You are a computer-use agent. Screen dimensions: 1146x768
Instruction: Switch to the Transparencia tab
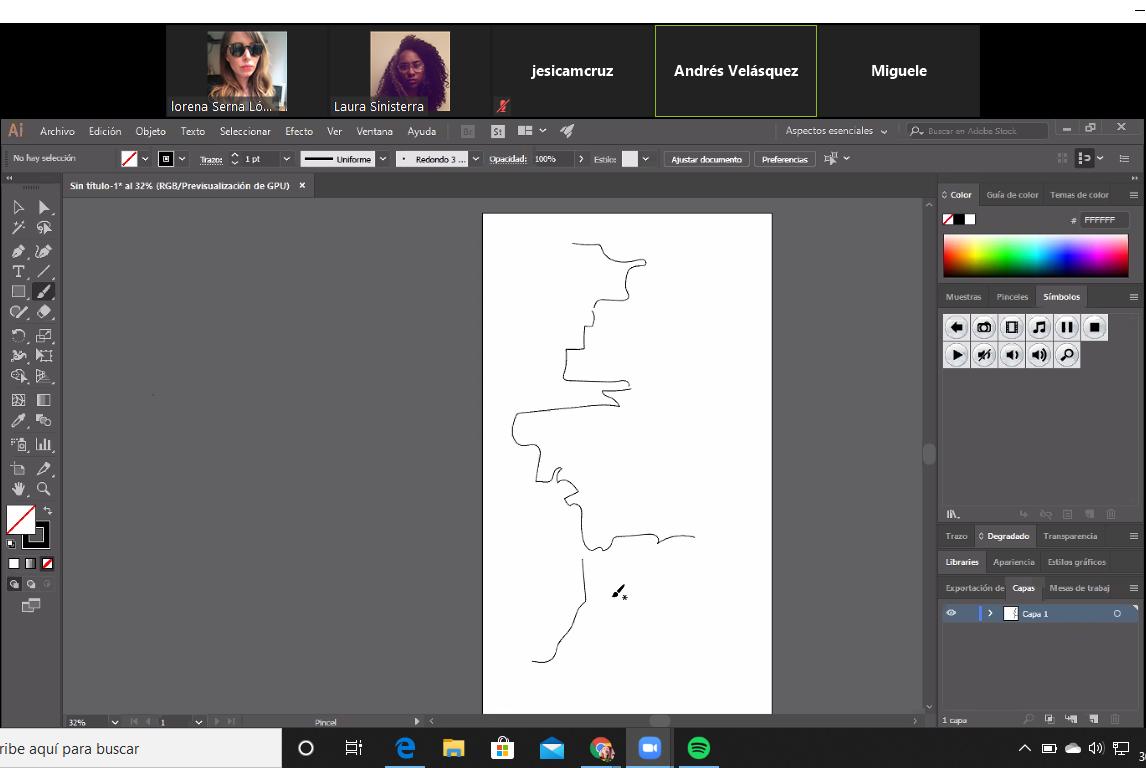(1070, 536)
